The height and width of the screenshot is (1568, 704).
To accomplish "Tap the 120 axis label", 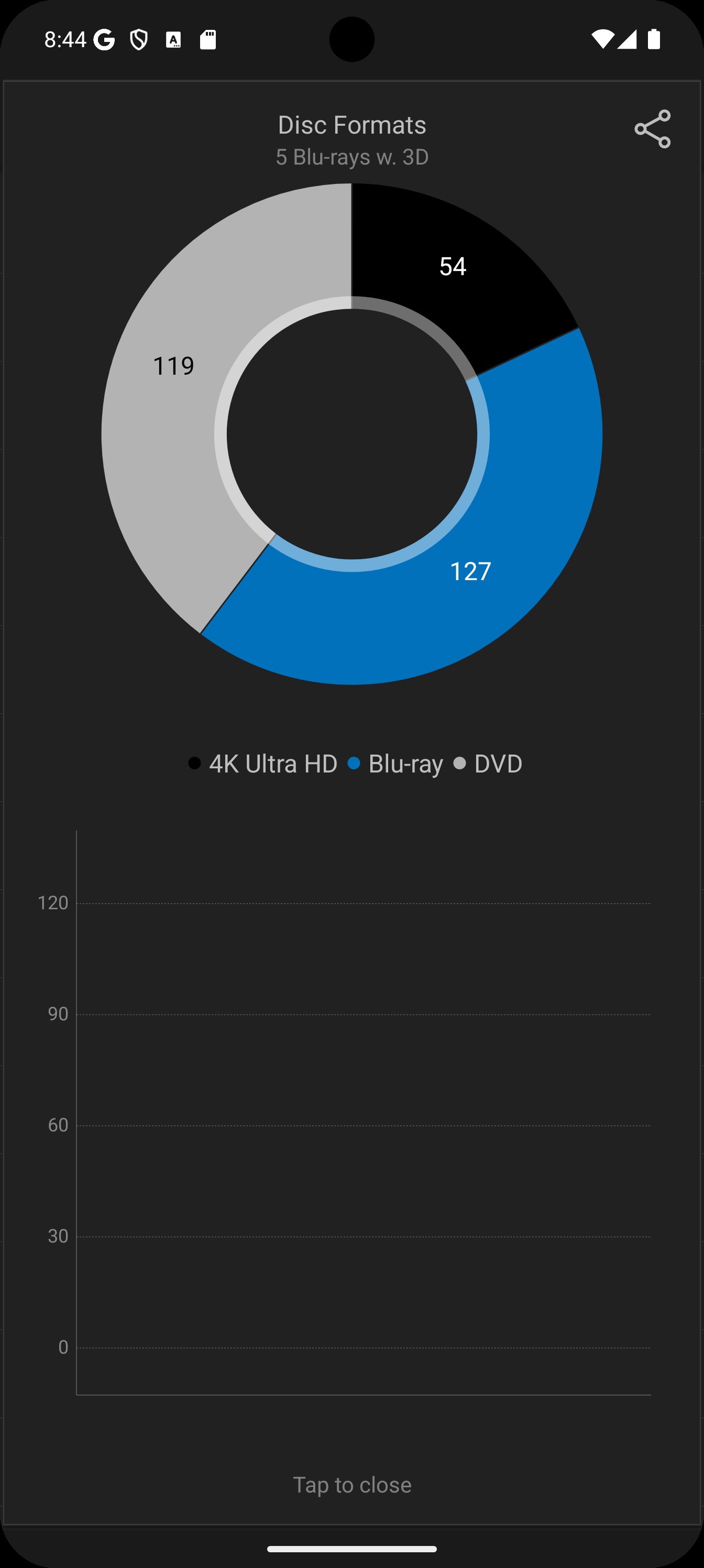I will tap(53, 902).
